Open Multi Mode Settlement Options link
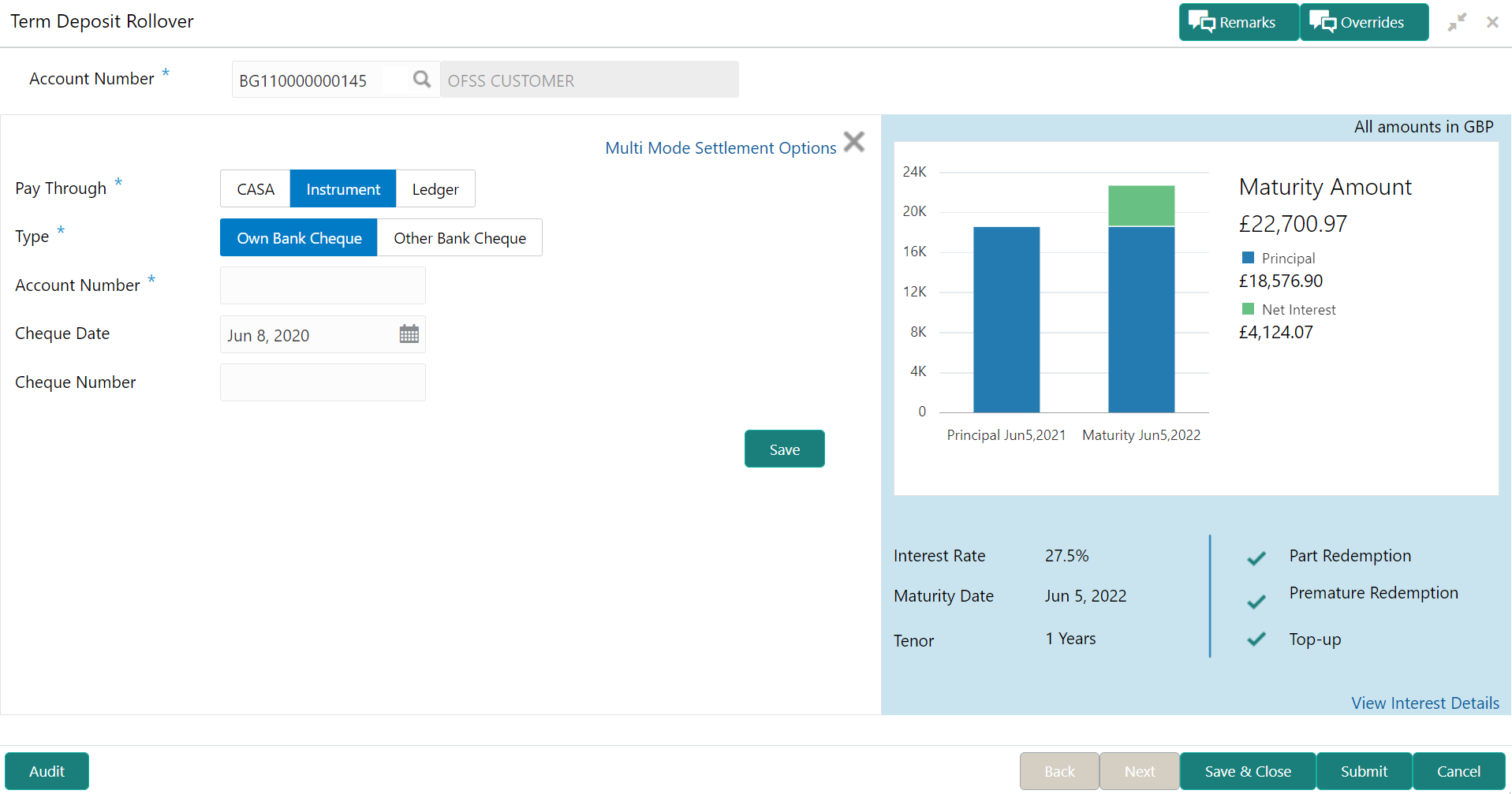1512x794 pixels. pos(721,147)
